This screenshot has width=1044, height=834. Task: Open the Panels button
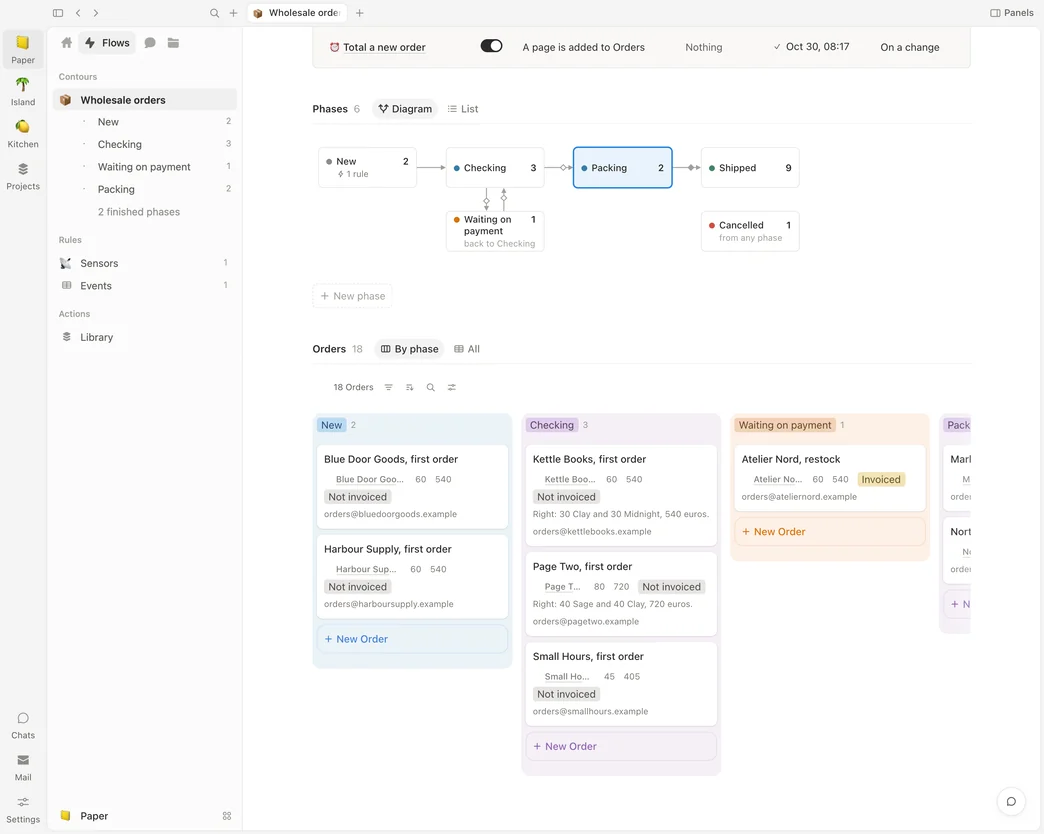point(1011,13)
